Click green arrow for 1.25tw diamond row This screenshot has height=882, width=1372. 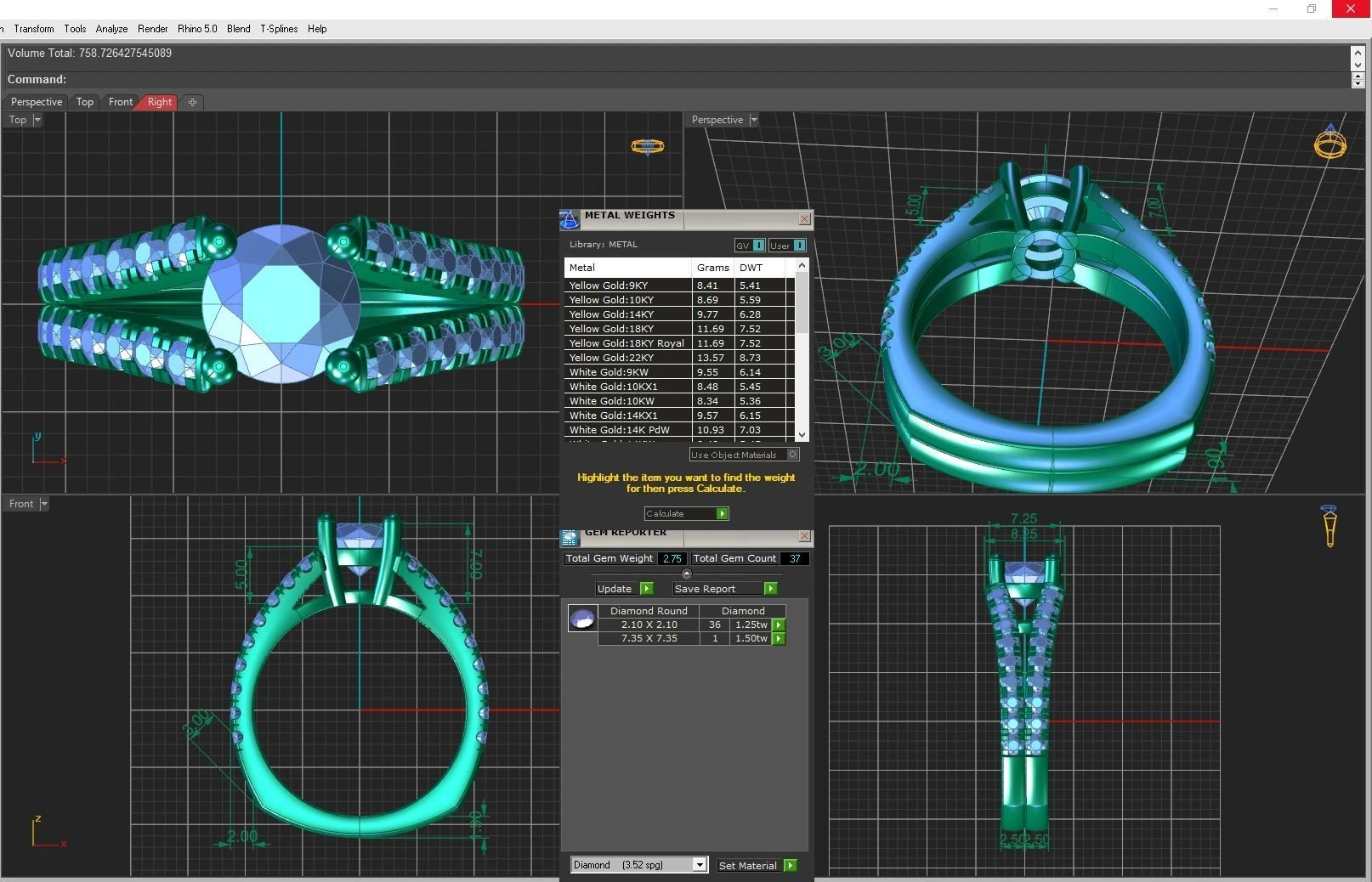[x=779, y=625]
